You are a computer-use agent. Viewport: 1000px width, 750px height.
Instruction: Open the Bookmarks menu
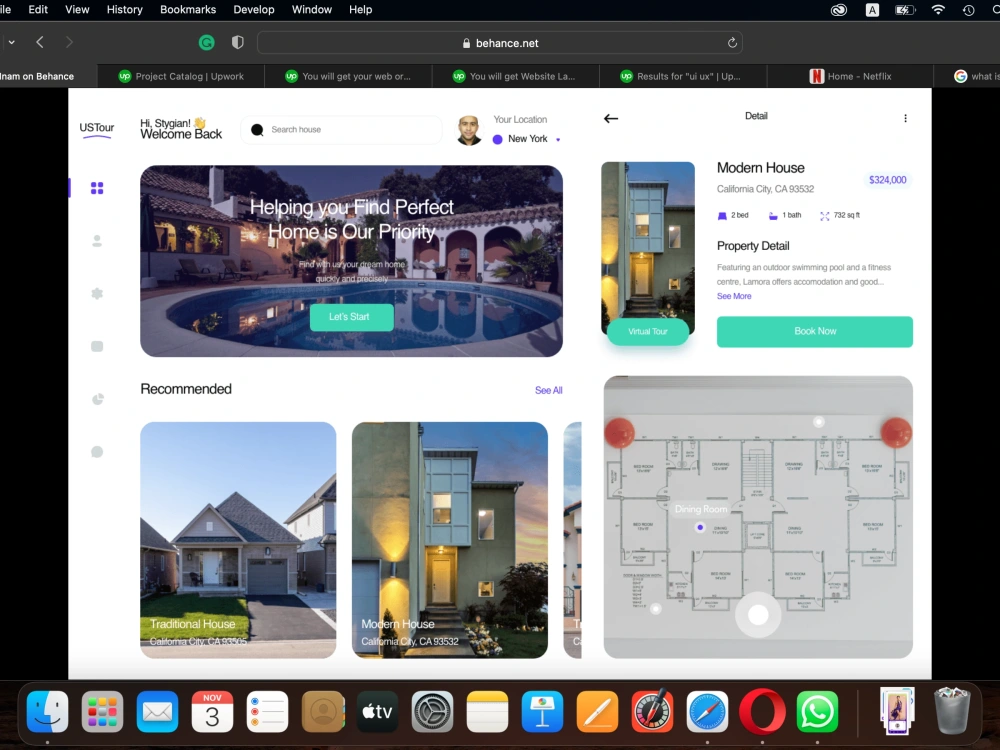[x=188, y=10]
